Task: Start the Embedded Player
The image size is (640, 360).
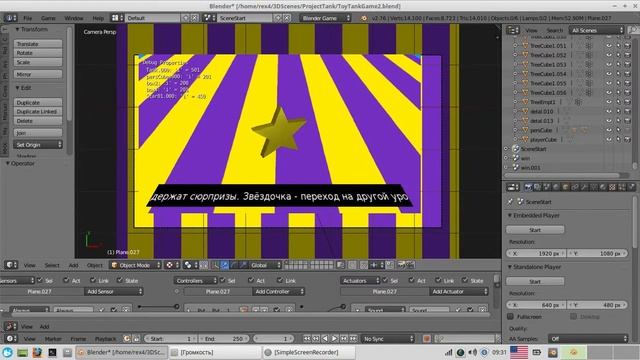Action: click(x=535, y=230)
